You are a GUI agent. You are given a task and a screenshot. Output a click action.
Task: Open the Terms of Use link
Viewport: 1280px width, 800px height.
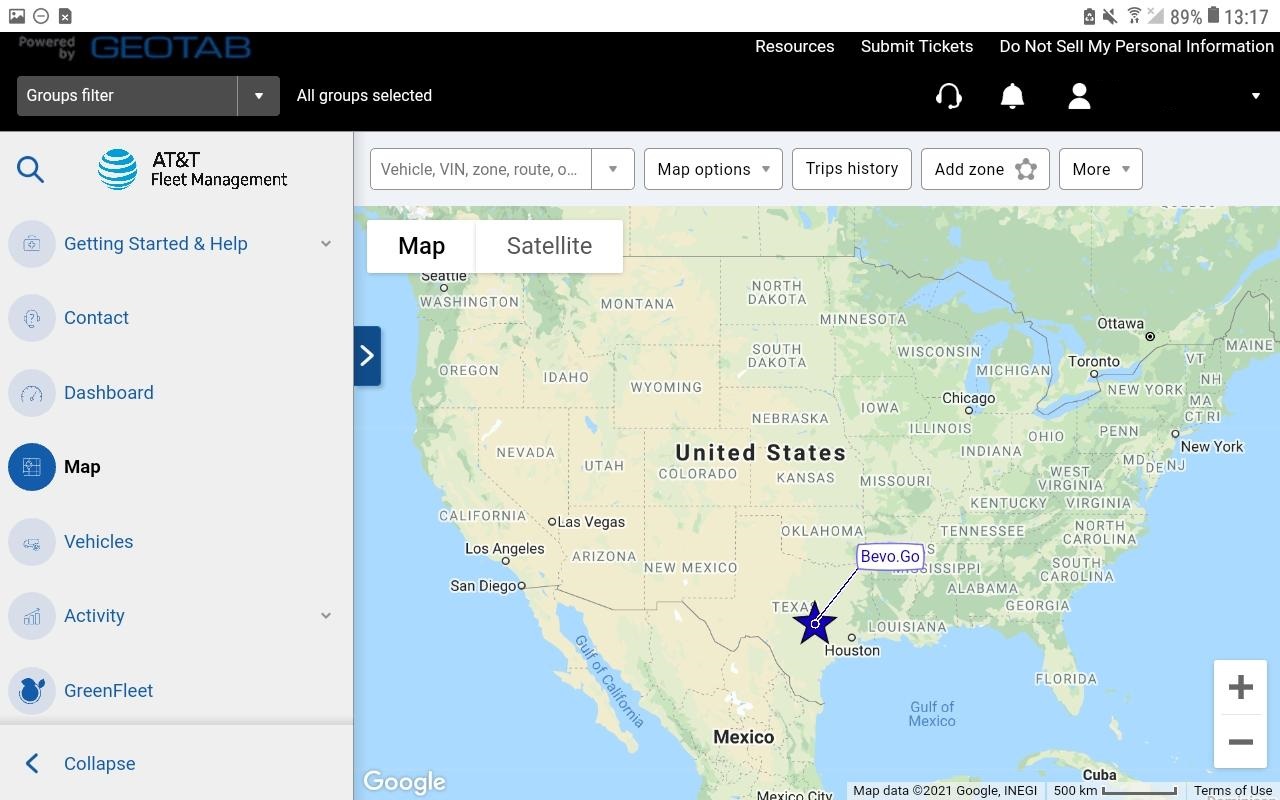coord(1233,790)
